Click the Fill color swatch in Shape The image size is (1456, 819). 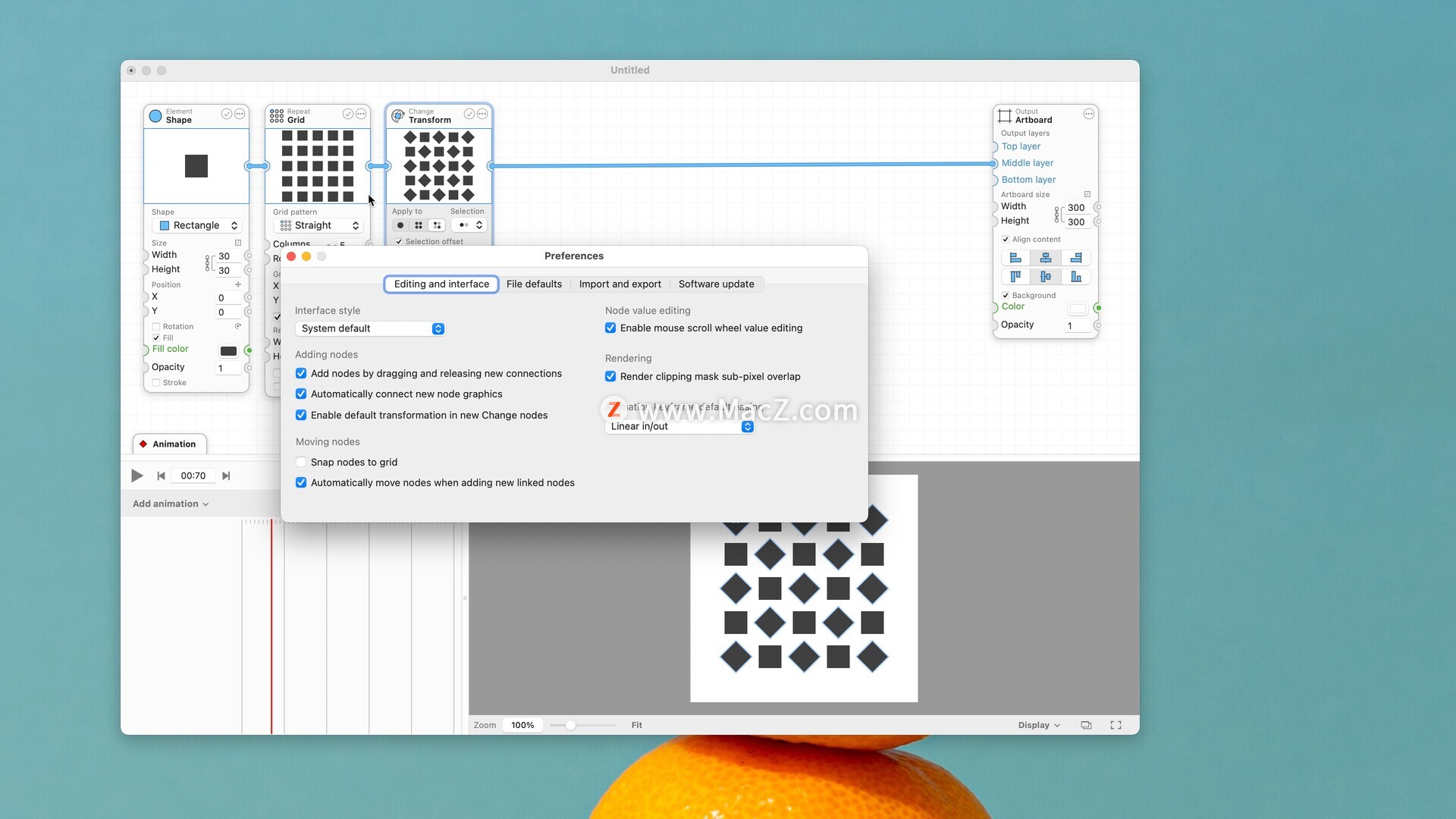point(228,351)
